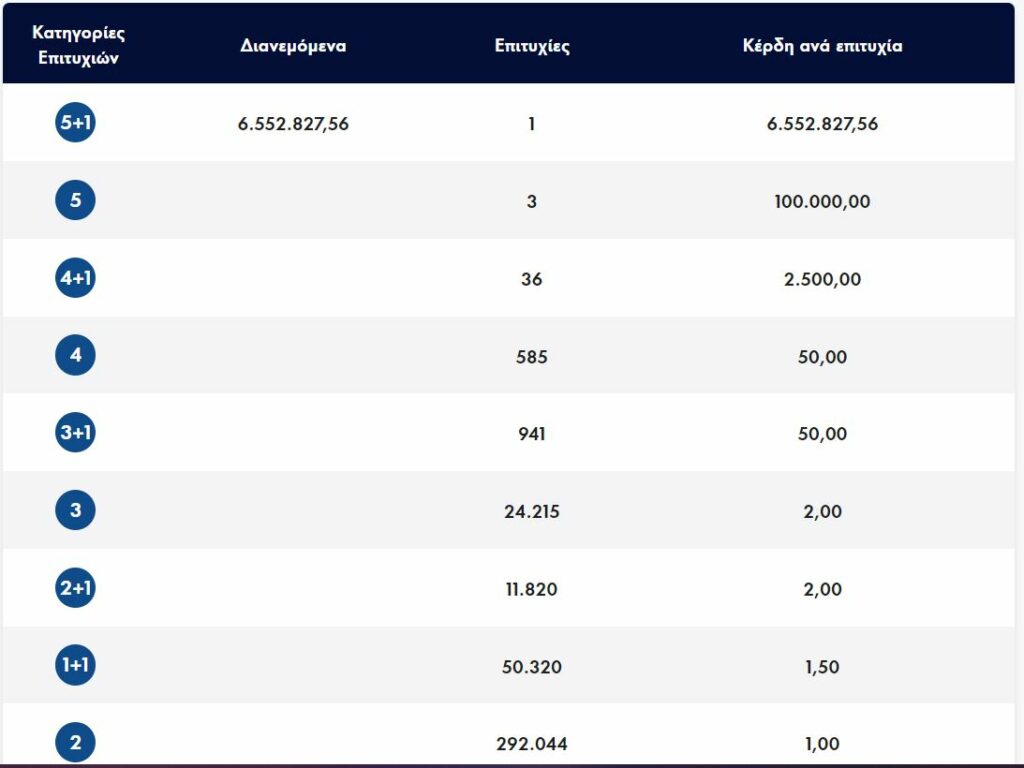The image size is (1024, 768).
Task: Select the 100.000,00 winnings value
Action: (822, 202)
